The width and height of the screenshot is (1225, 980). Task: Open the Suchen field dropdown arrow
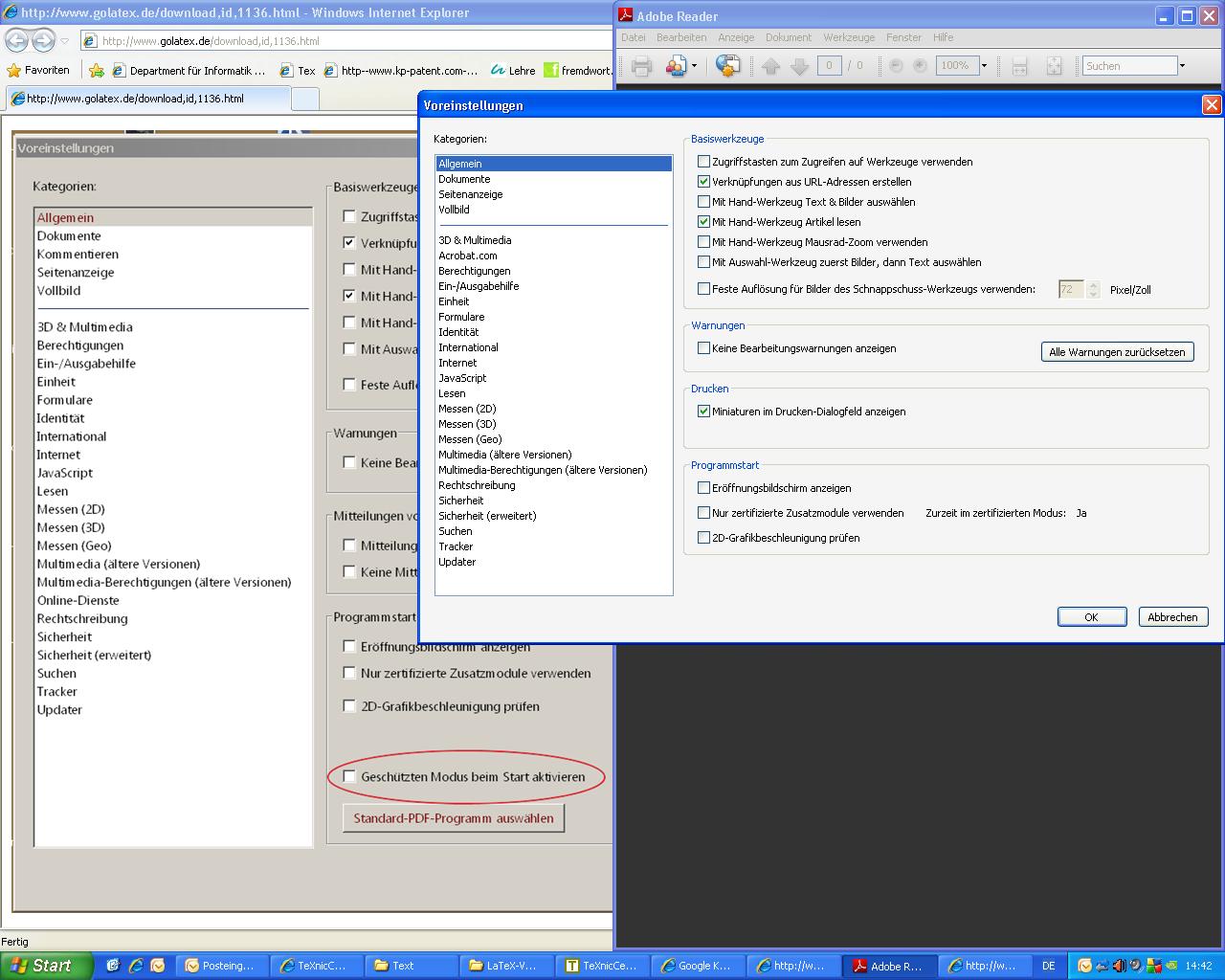coord(1182,66)
